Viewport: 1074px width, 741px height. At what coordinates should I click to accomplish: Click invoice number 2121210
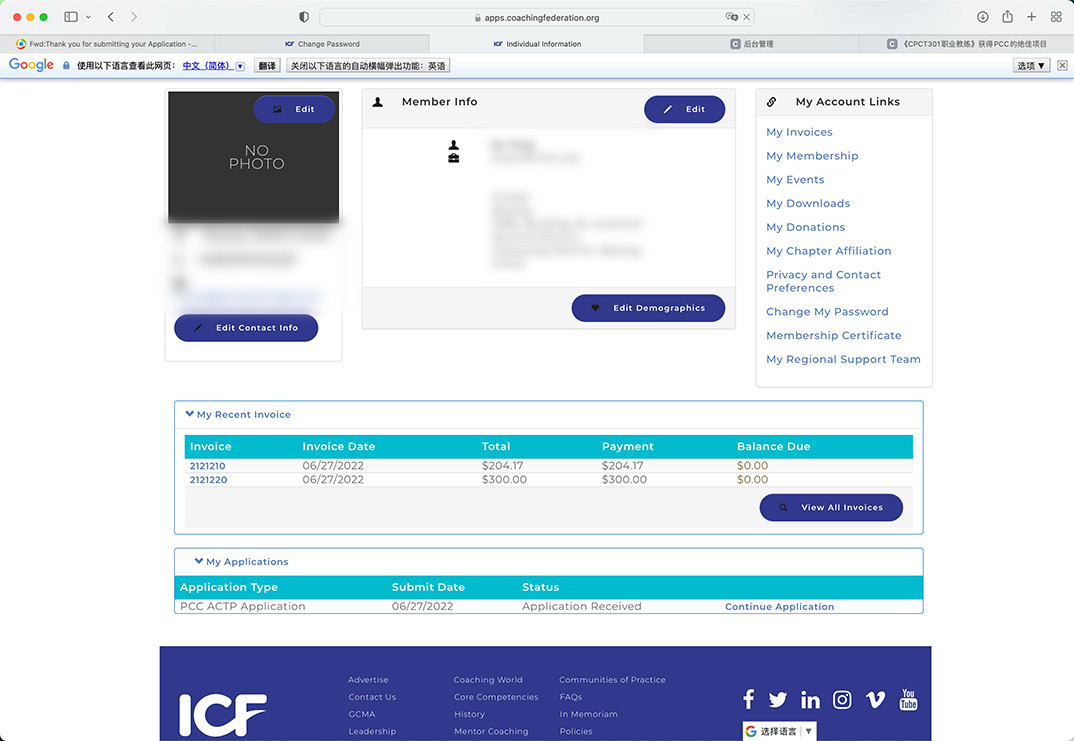tap(207, 466)
